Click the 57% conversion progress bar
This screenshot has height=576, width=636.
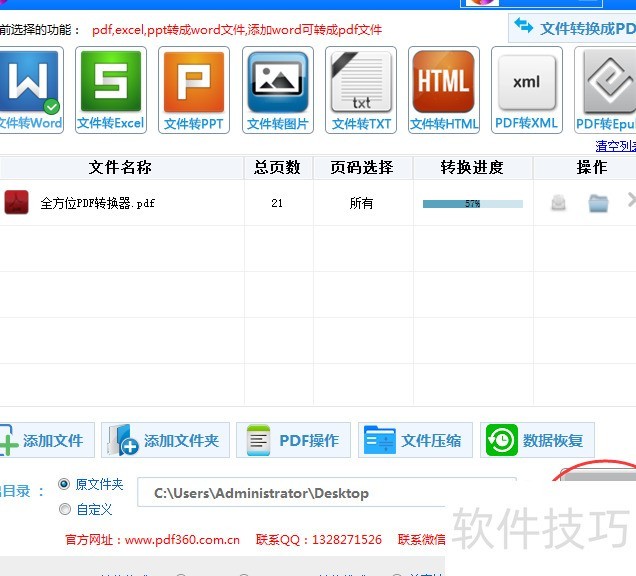pyautogui.click(x=473, y=204)
